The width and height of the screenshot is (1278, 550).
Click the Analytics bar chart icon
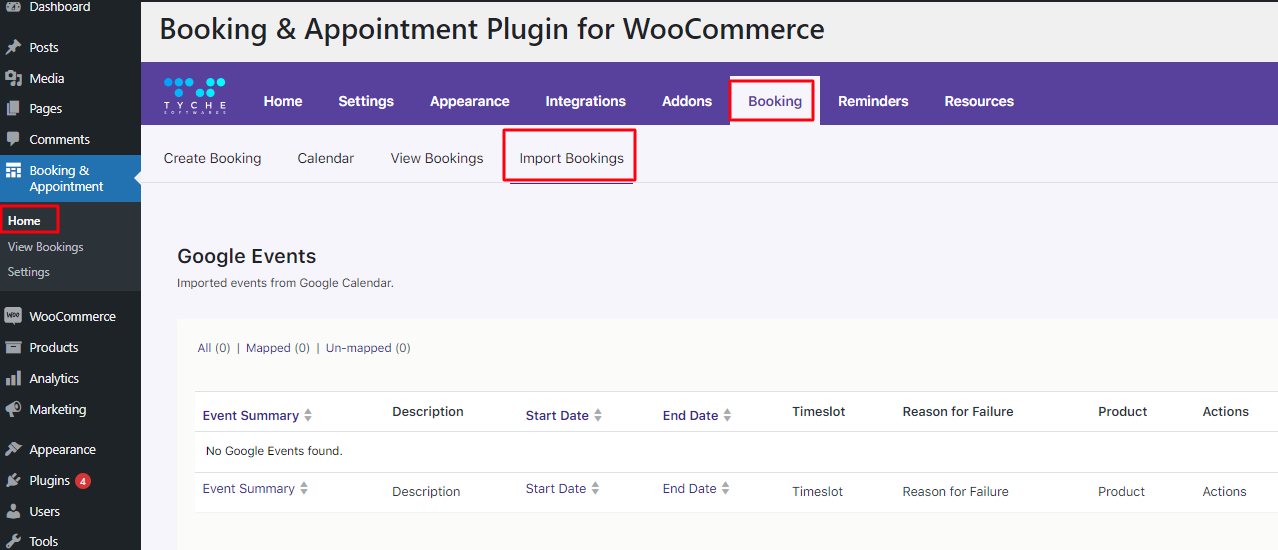click(13, 378)
